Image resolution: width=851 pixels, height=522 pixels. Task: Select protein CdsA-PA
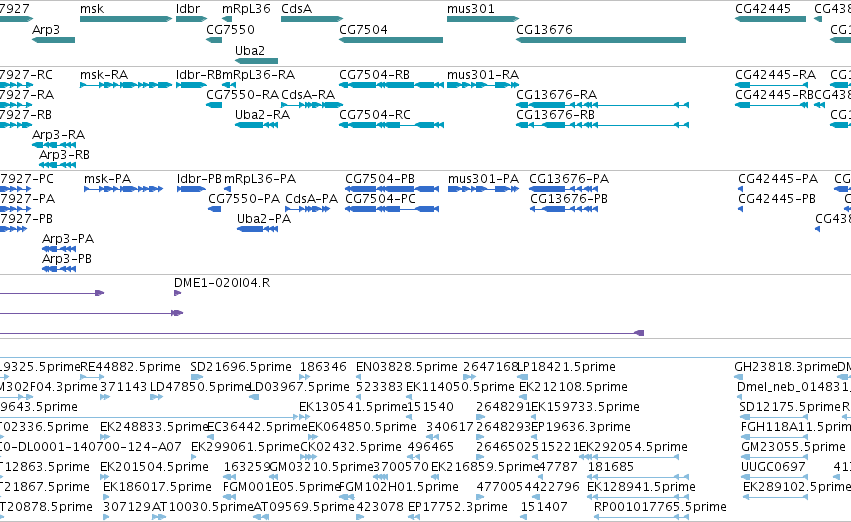[x=307, y=209]
